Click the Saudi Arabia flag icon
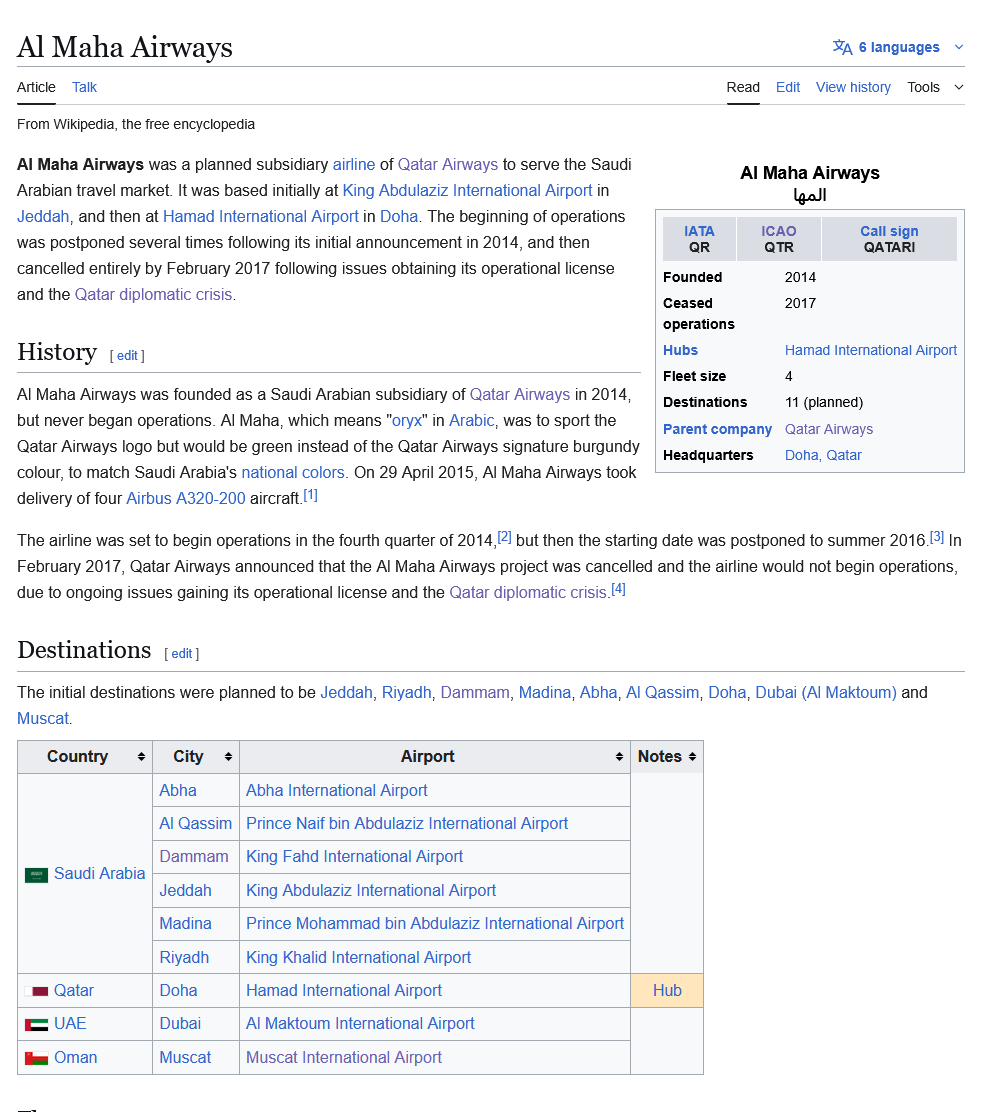 [36, 875]
